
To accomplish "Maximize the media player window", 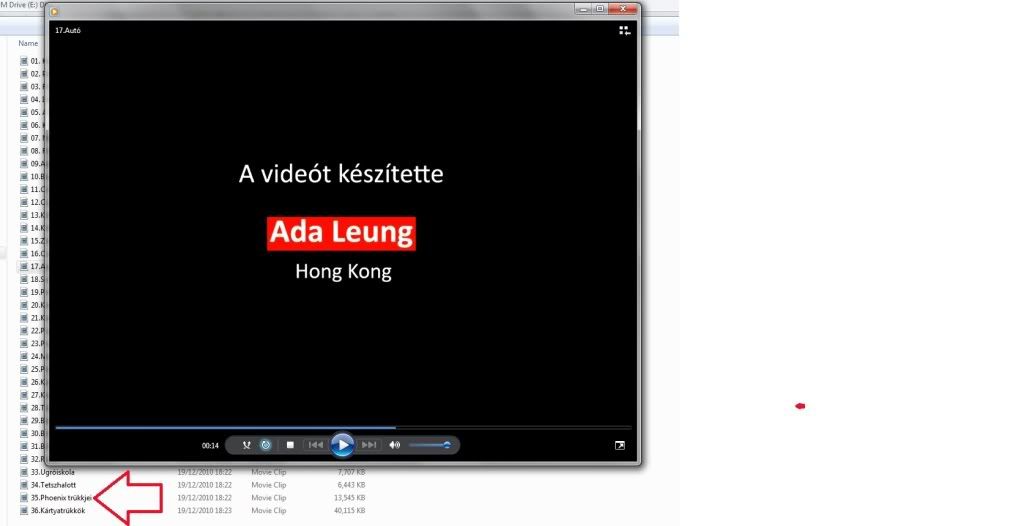I will point(600,9).
